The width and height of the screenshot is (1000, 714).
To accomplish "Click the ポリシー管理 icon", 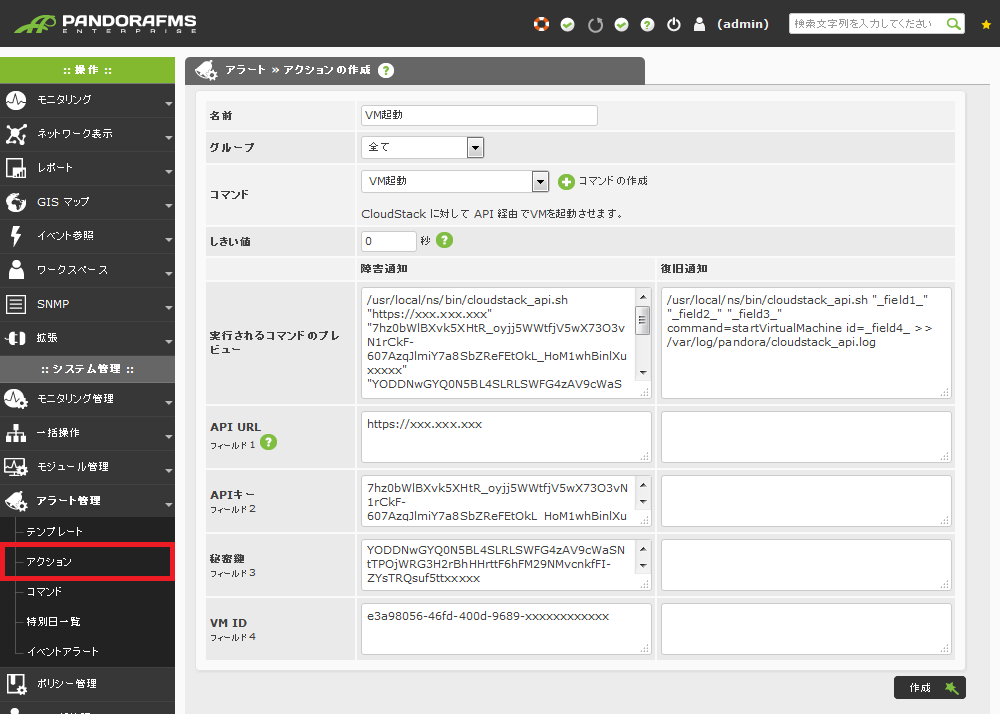I will pyautogui.click(x=16, y=683).
